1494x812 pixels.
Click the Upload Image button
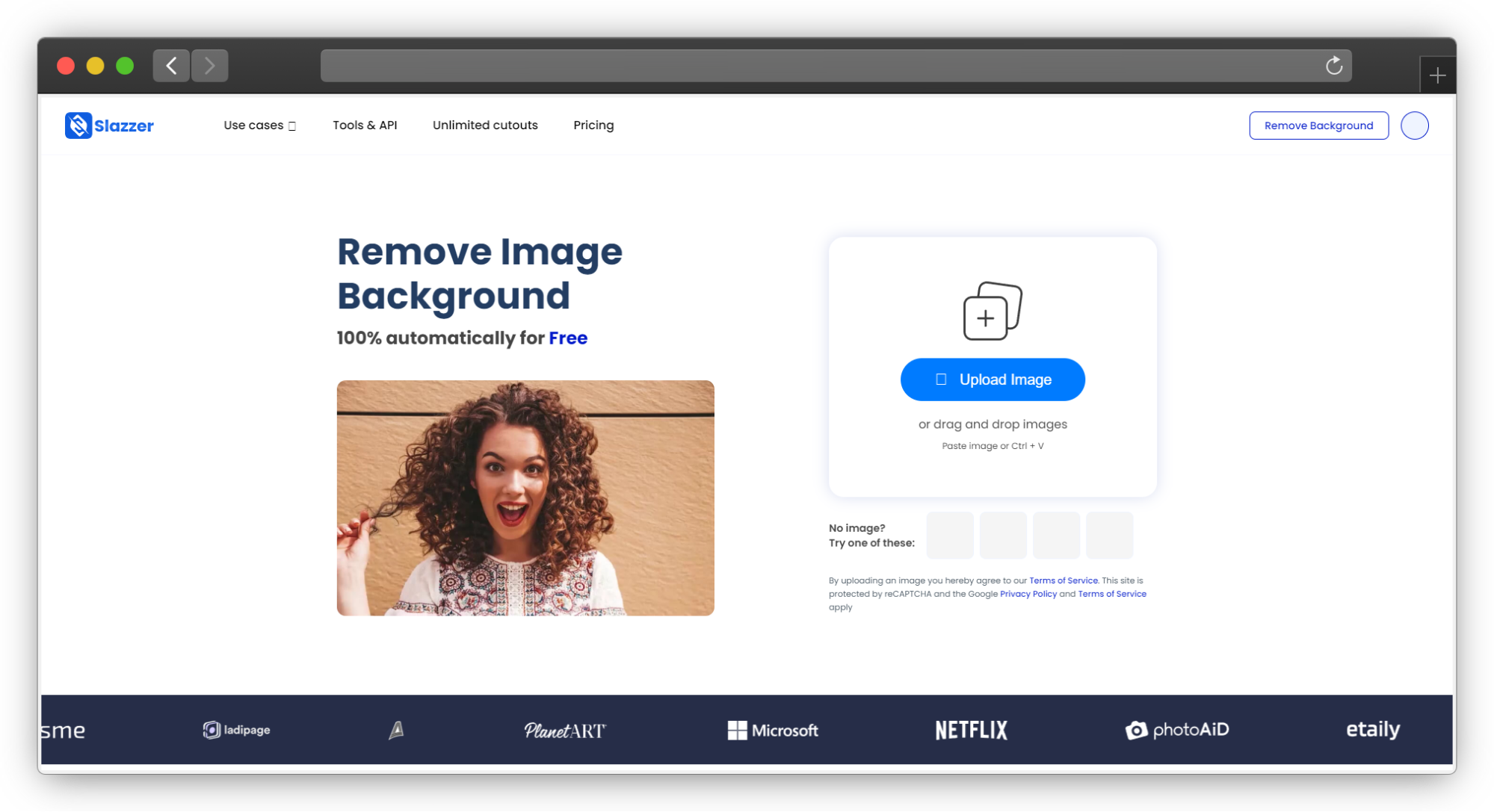993,379
